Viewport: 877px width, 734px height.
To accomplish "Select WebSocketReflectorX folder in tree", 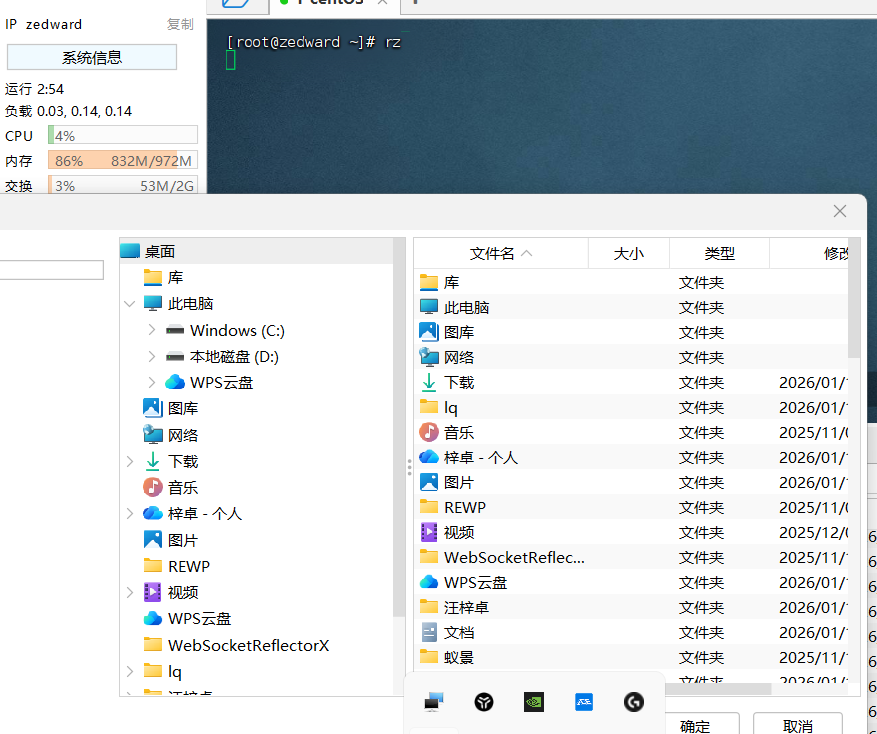I will coord(247,645).
